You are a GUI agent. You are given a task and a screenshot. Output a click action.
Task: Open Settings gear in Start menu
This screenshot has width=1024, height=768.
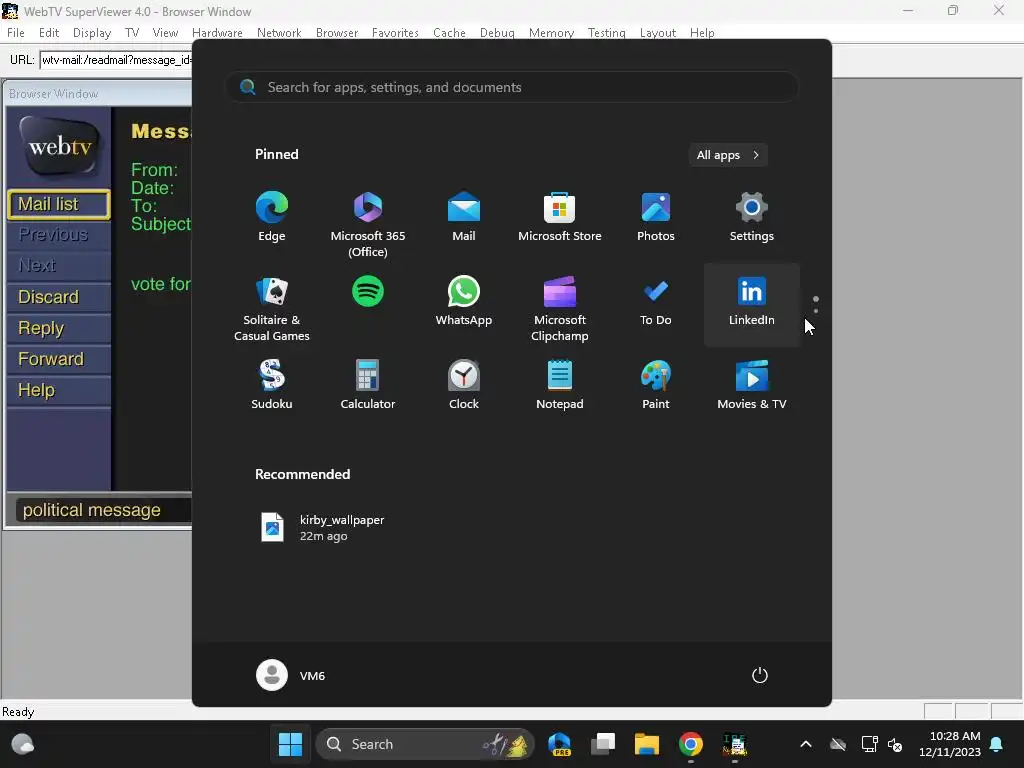(752, 217)
